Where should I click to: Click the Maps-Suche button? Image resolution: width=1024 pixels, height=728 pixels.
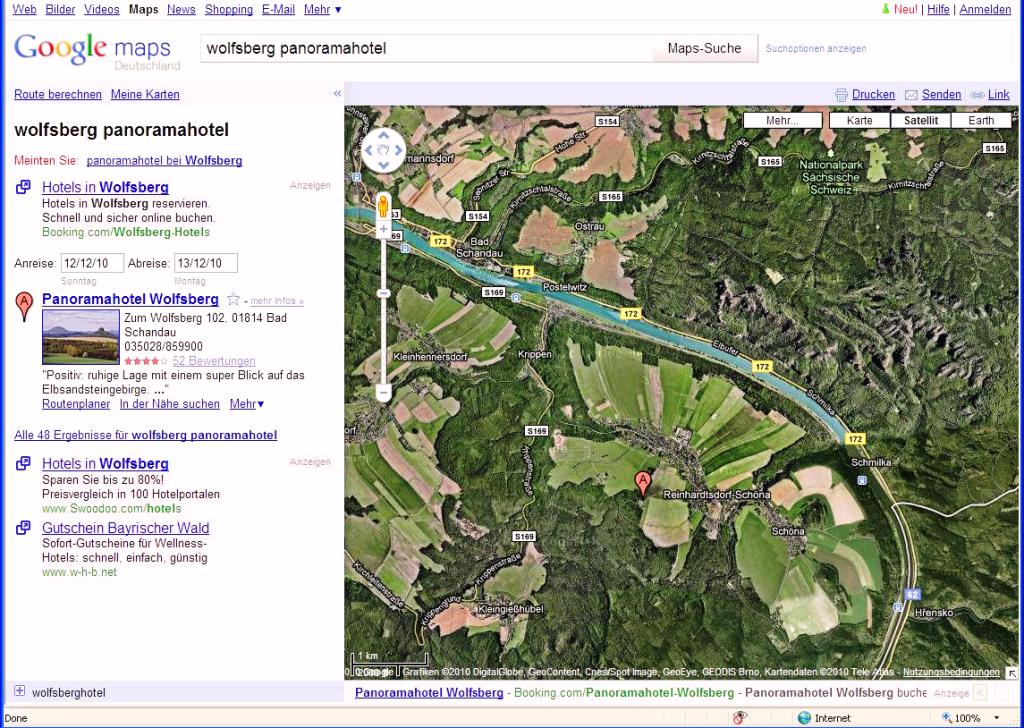[704, 48]
